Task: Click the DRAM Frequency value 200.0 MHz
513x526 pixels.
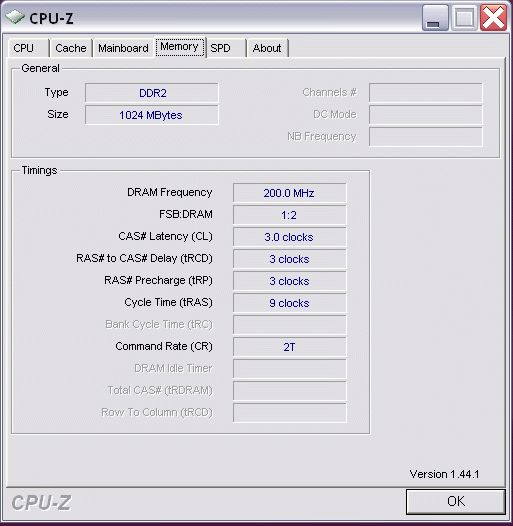Action: [x=290, y=193]
